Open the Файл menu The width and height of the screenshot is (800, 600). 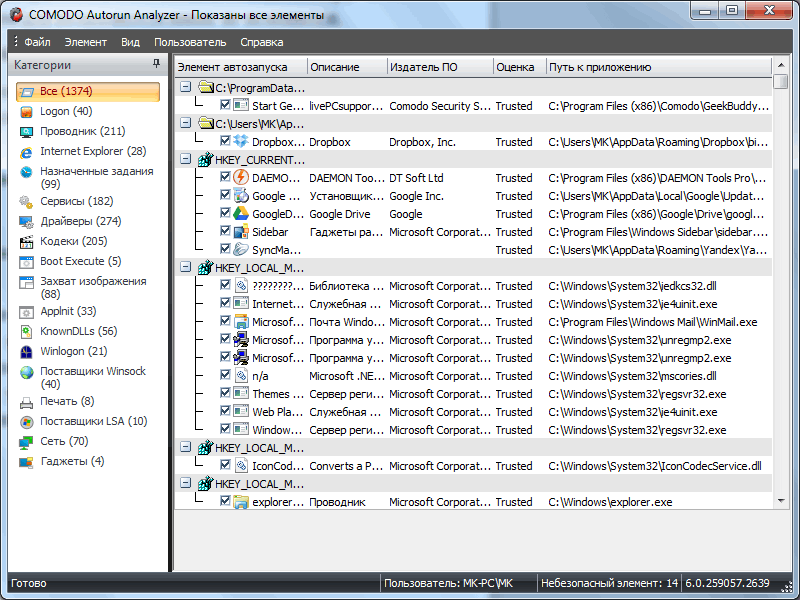click(x=37, y=42)
